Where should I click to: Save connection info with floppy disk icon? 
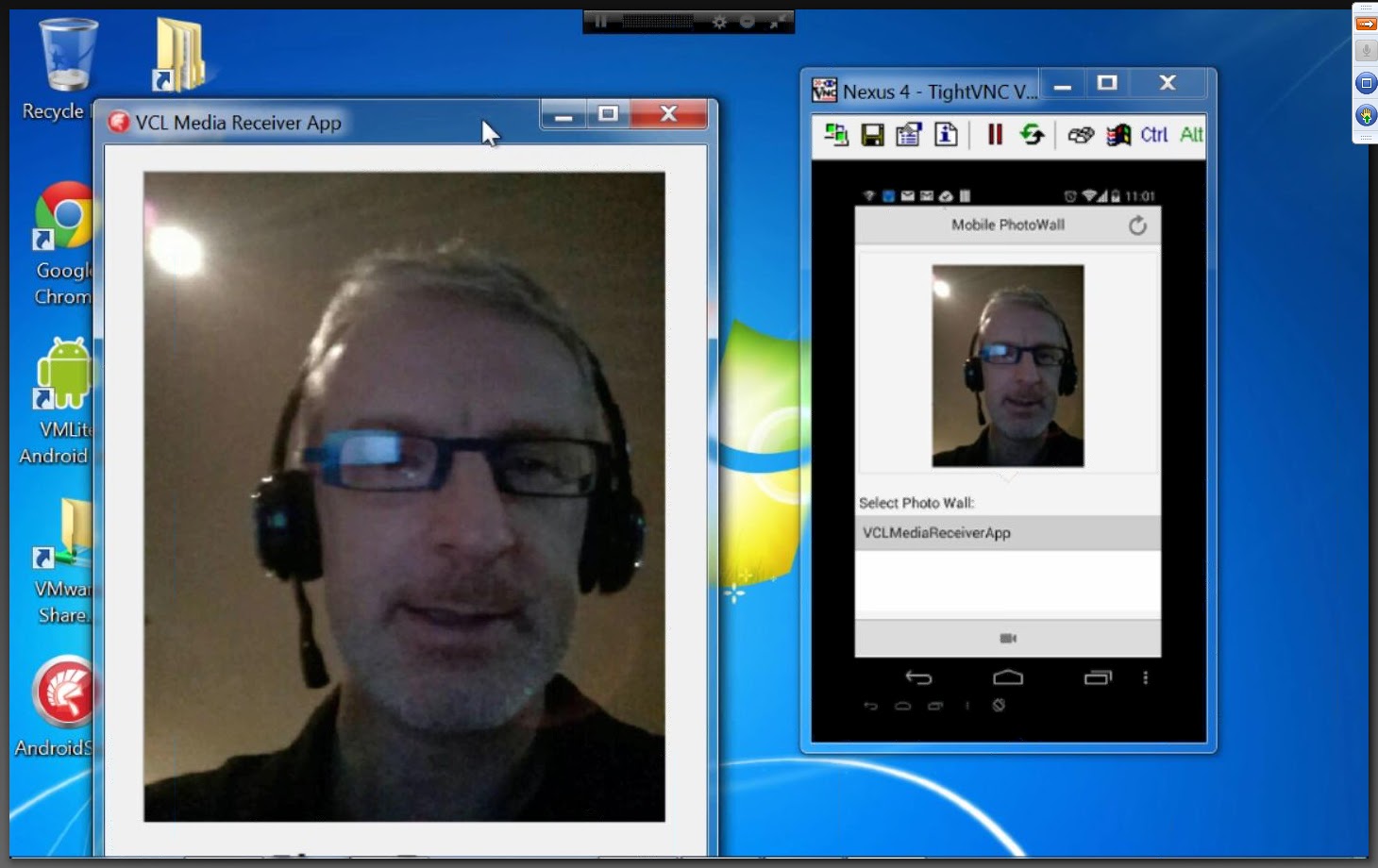873,135
